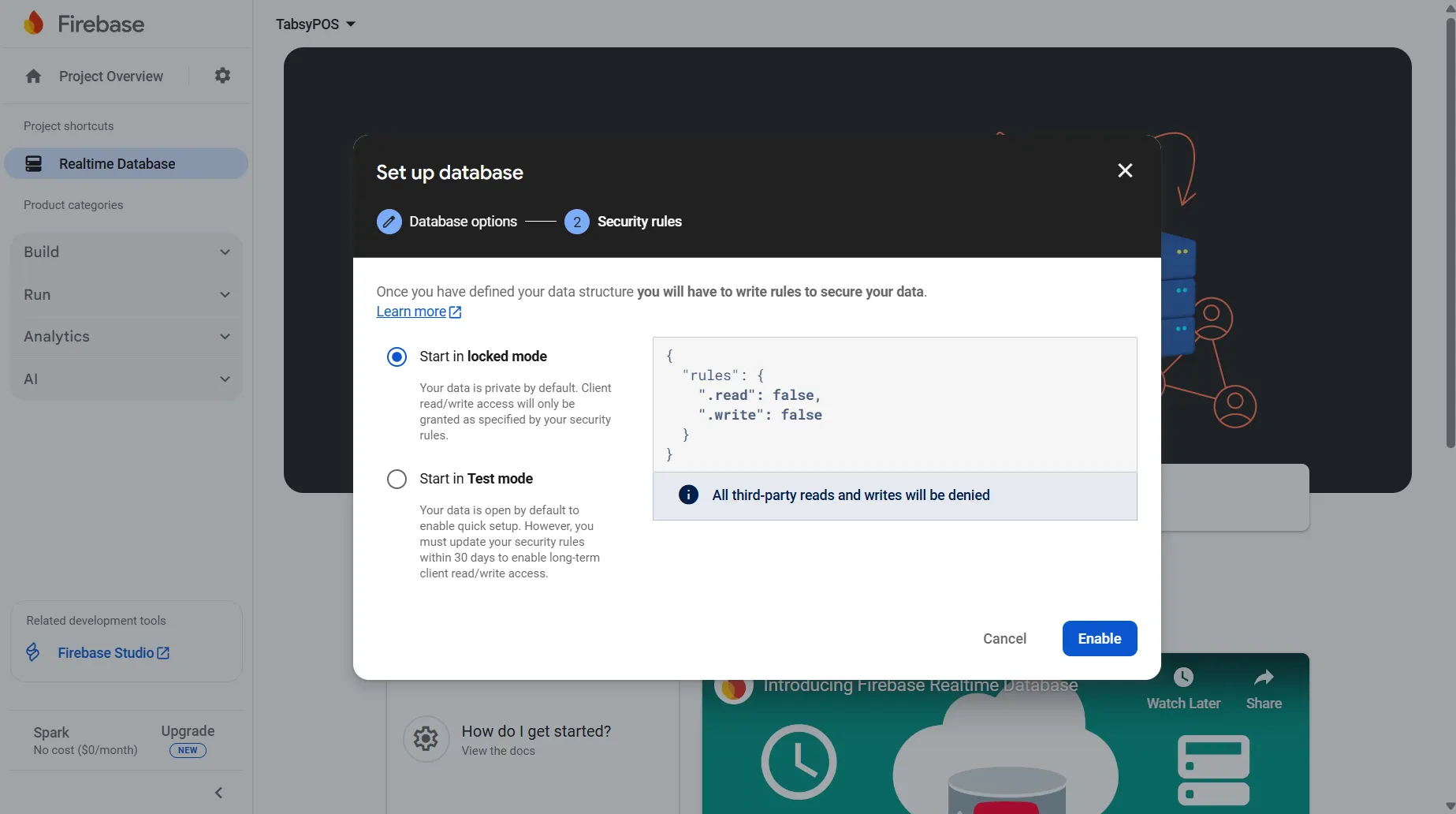Click the Firebase flame logo

pyautogui.click(x=34, y=23)
